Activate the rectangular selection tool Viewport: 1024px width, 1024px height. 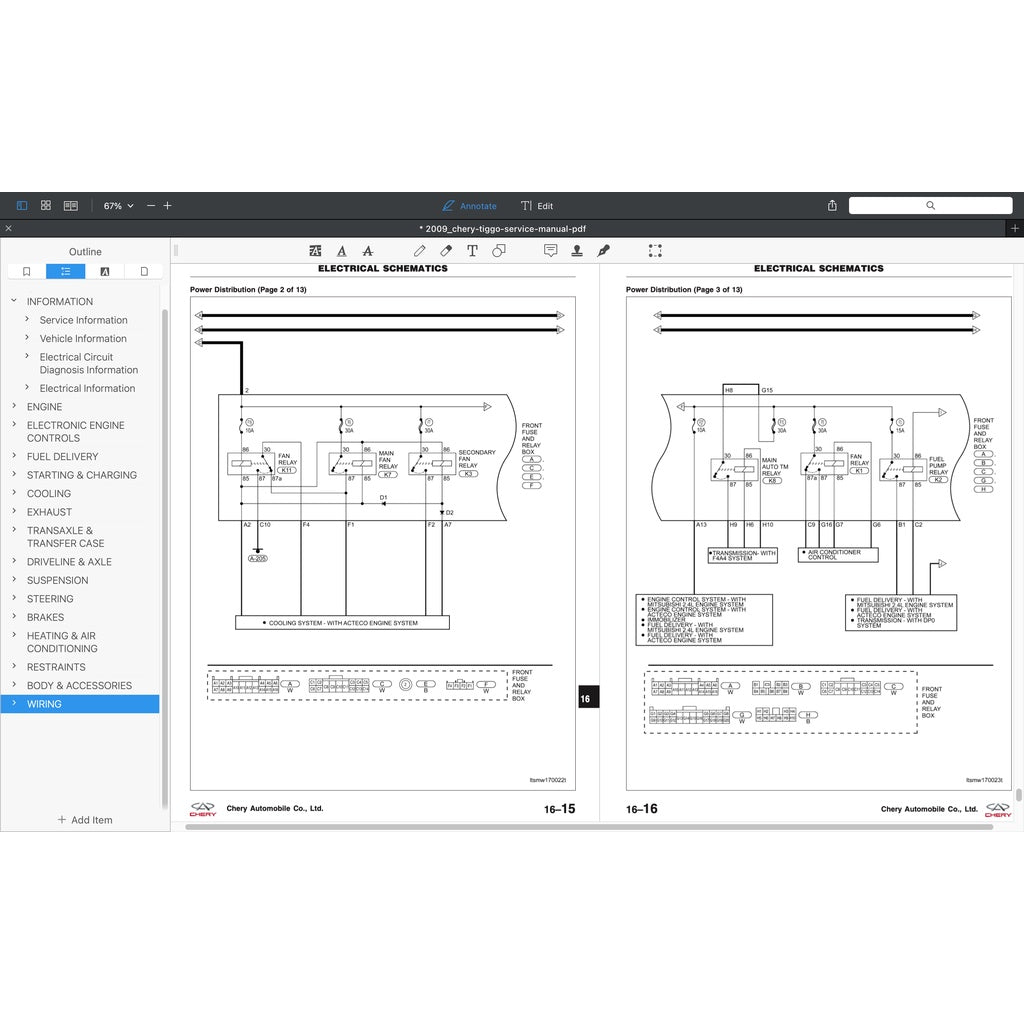pos(655,251)
